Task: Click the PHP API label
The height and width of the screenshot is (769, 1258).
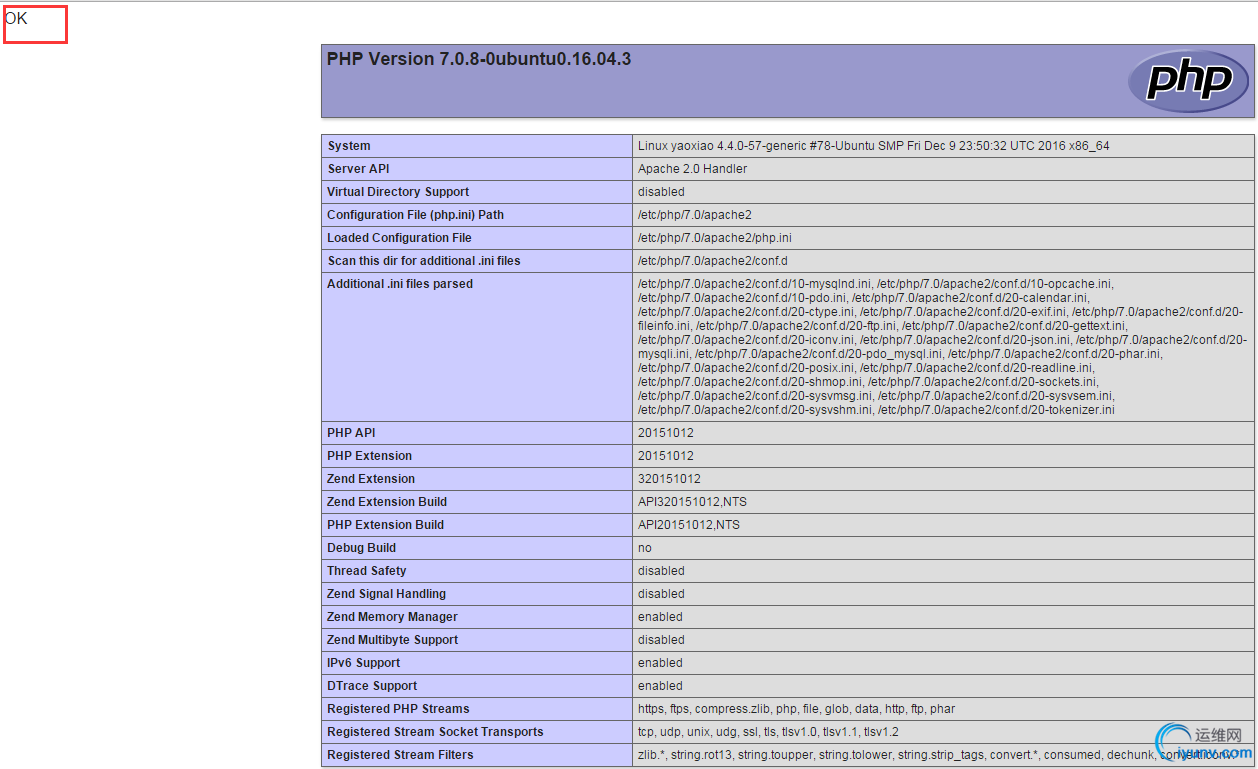Action: 351,433
